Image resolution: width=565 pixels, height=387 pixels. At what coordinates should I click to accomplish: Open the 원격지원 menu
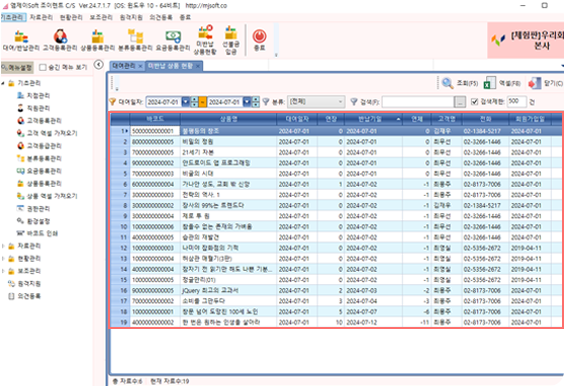tap(131, 17)
